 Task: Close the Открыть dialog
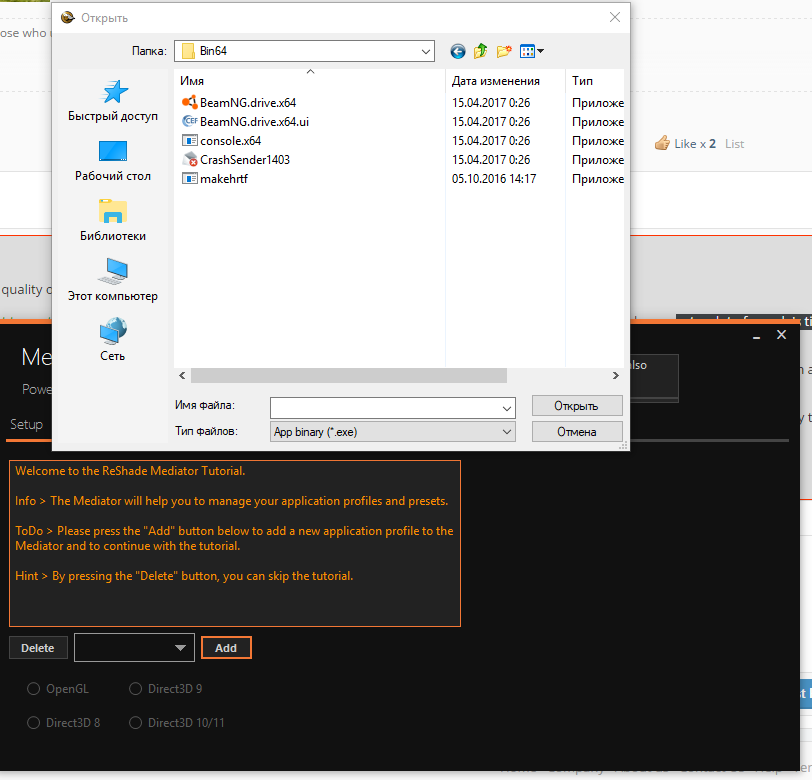(x=615, y=18)
